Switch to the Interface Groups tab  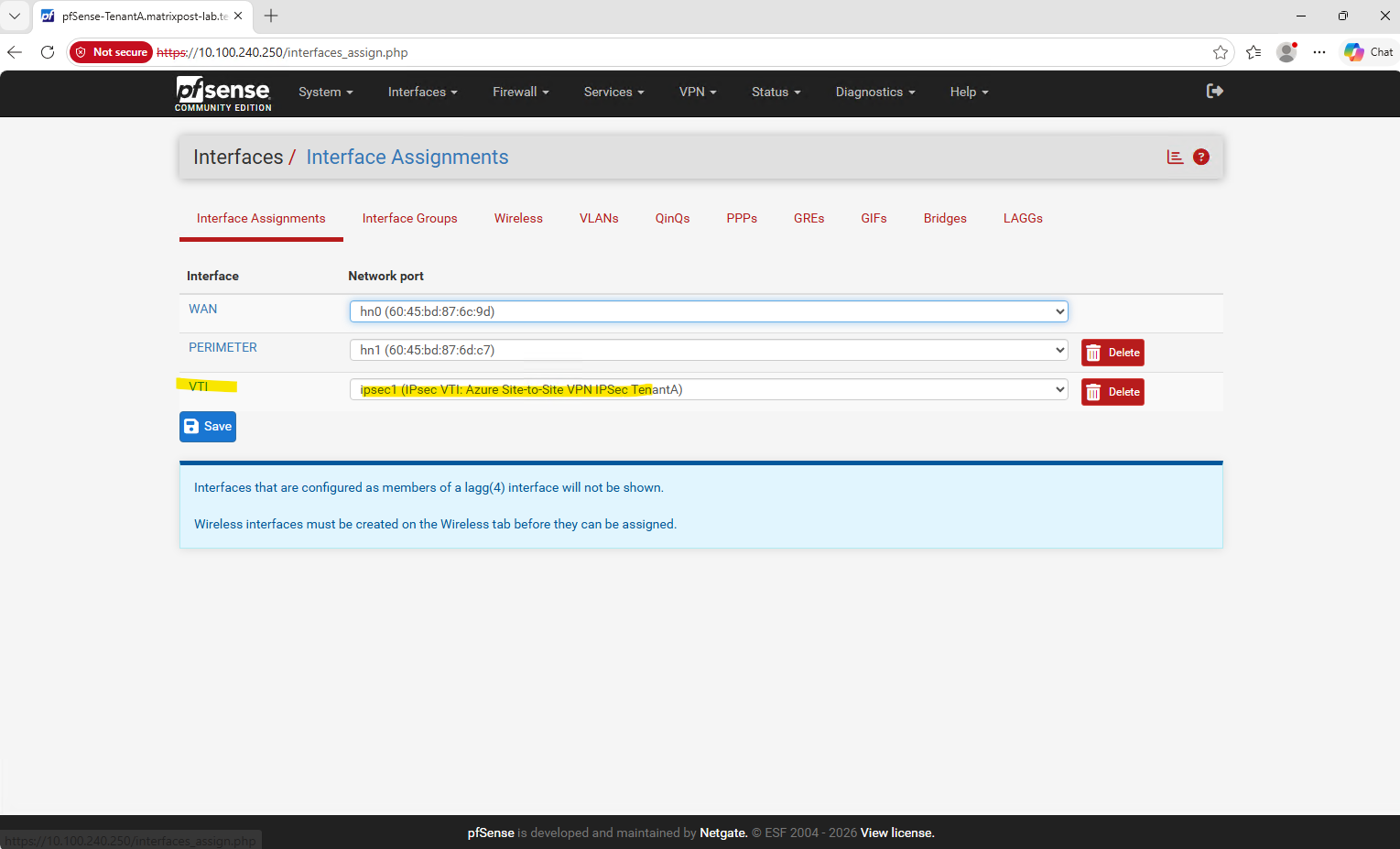click(x=409, y=218)
